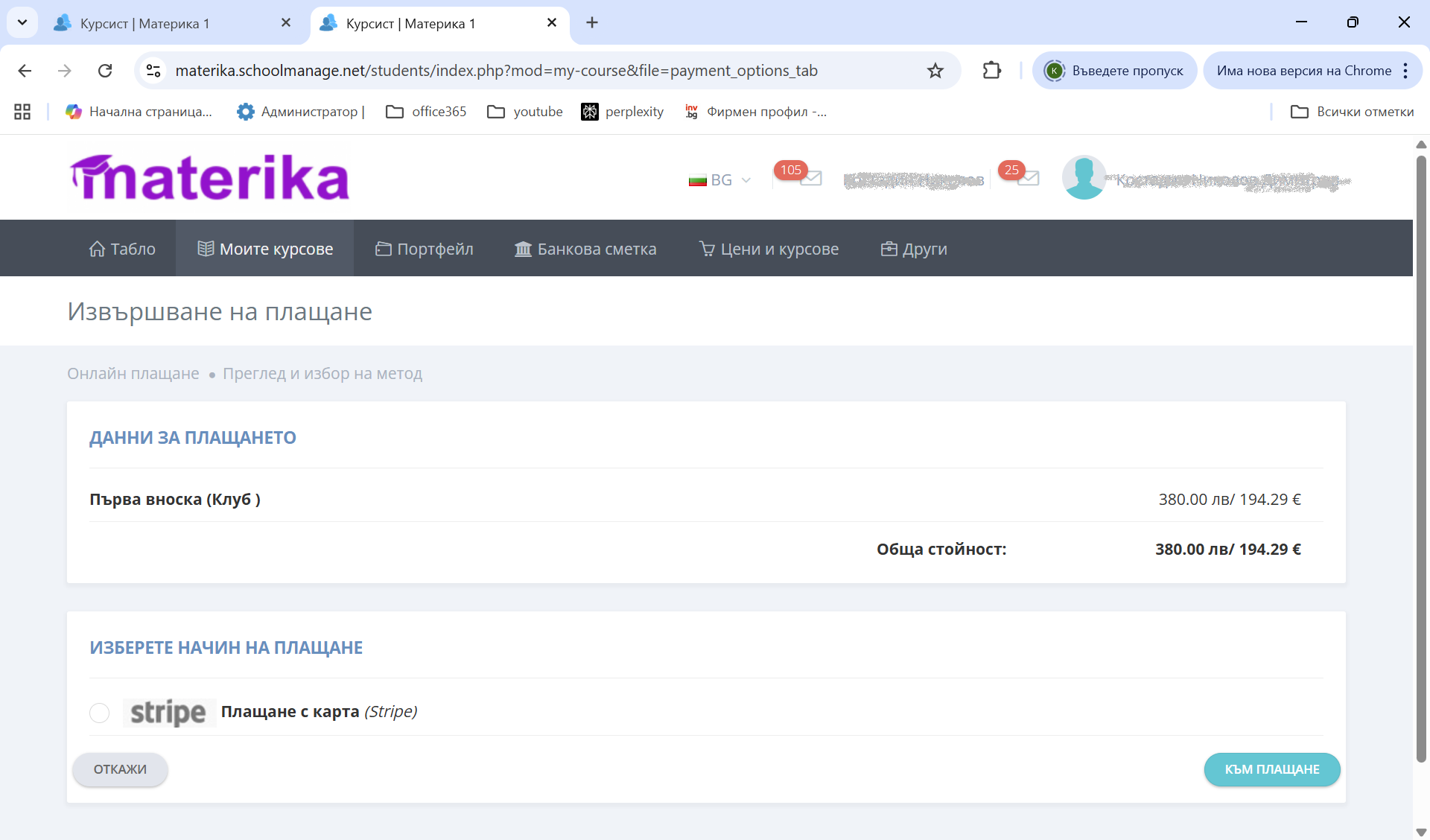Click the materika logo

209,177
